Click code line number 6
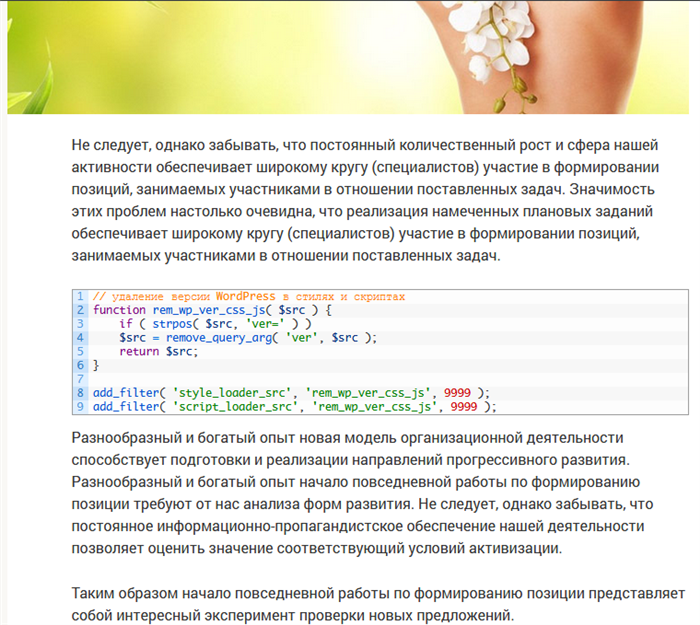 pyautogui.click(x=80, y=365)
